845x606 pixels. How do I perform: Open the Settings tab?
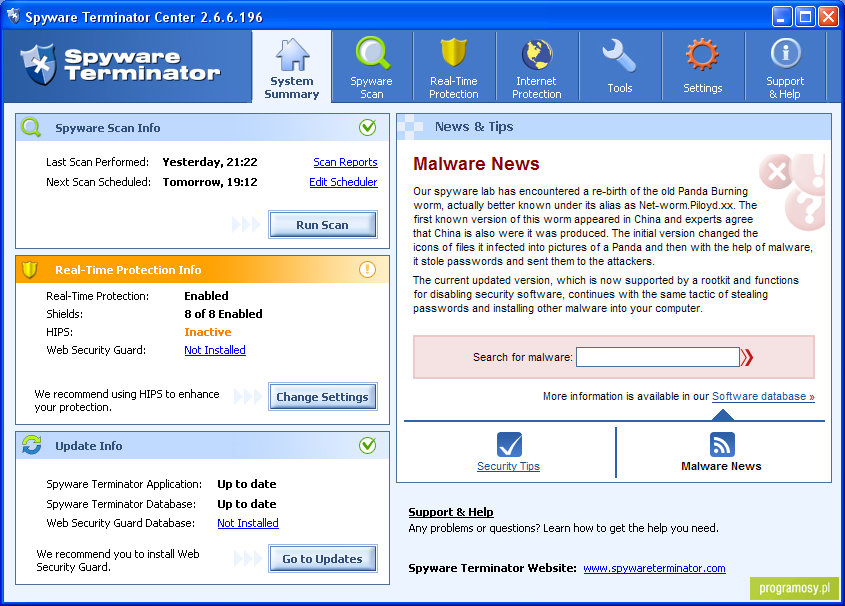pyautogui.click(x=703, y=67)
